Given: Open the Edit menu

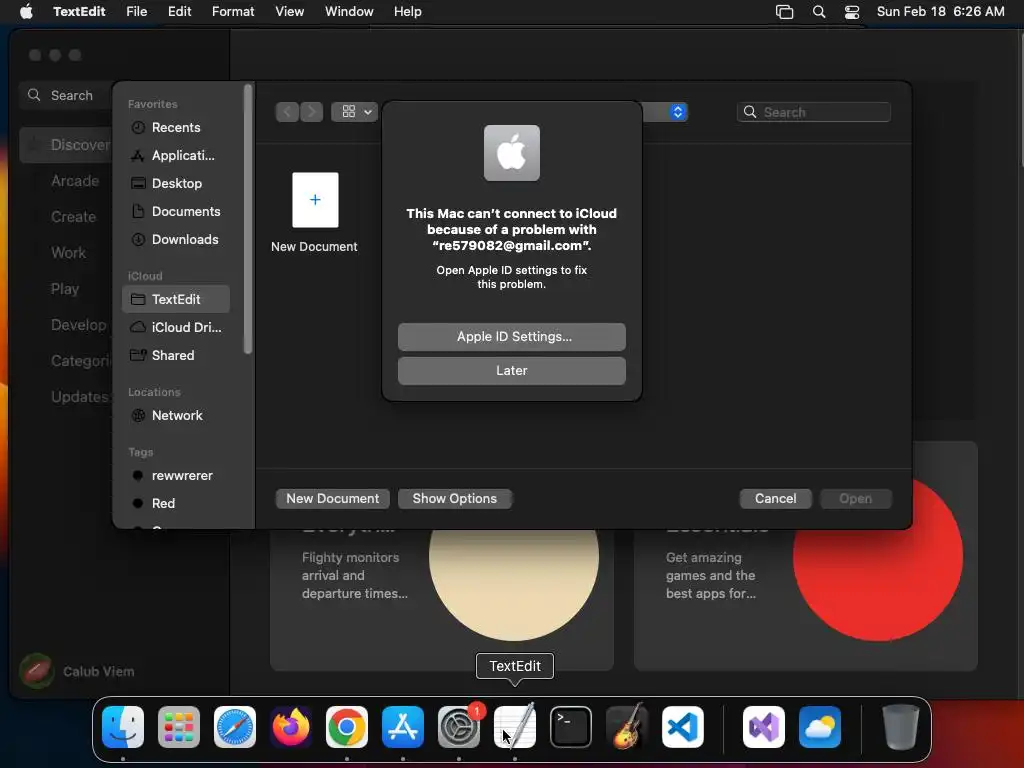Looking at the screenshot, I should [180, 12].
